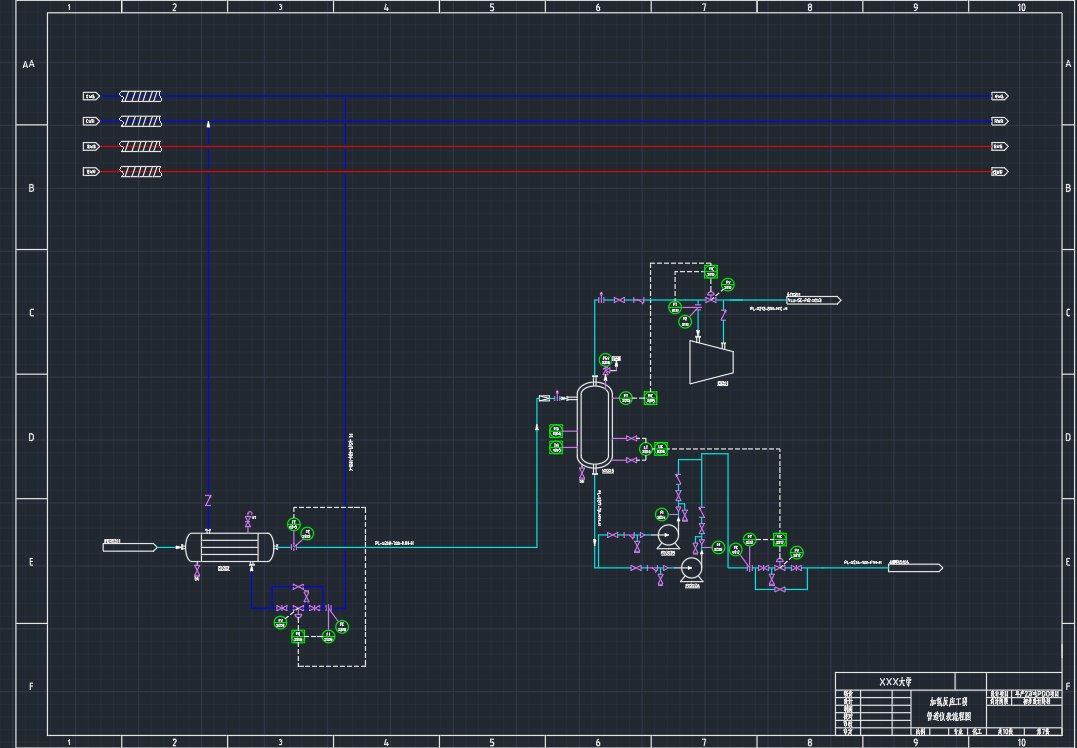Click row letter D on left border
Screen dimensions: 1077x748
31,437
